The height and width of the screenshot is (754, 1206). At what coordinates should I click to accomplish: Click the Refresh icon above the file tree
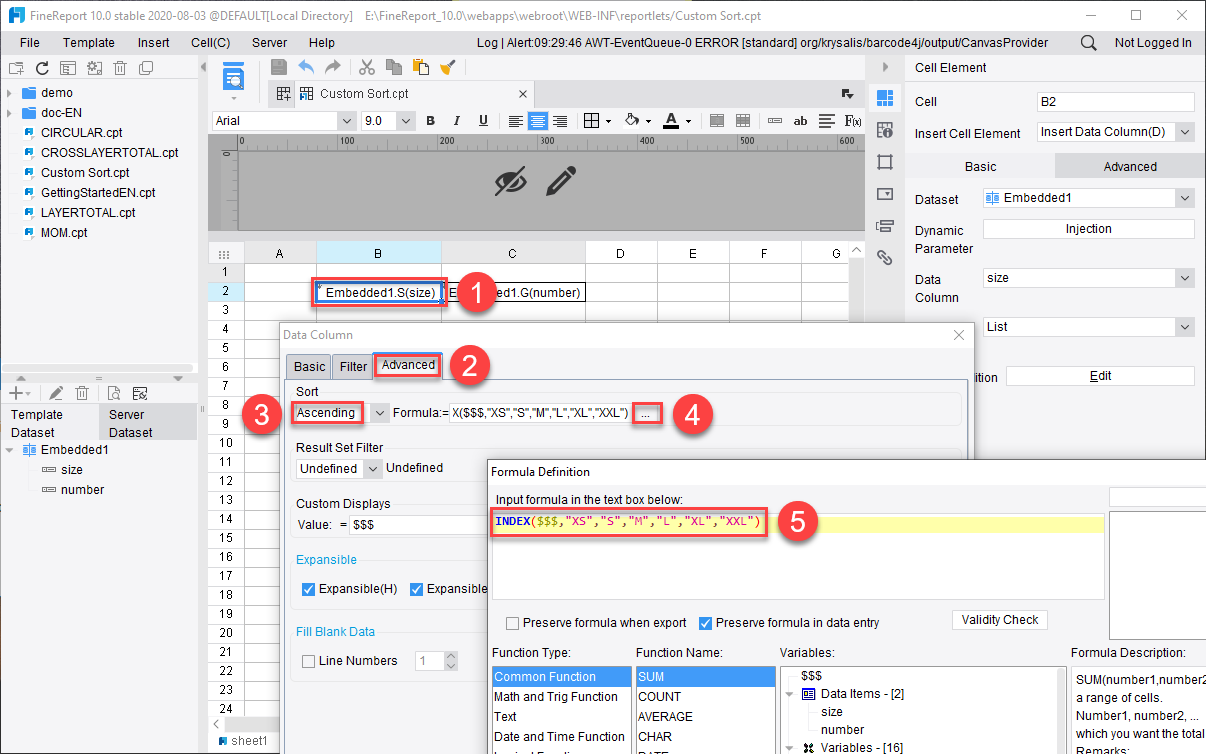41,67
